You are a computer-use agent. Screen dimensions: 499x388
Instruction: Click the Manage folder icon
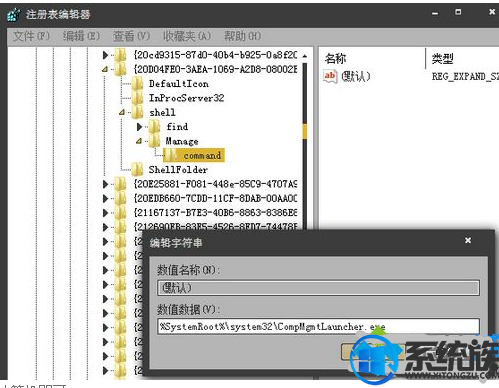coord(154,141)
